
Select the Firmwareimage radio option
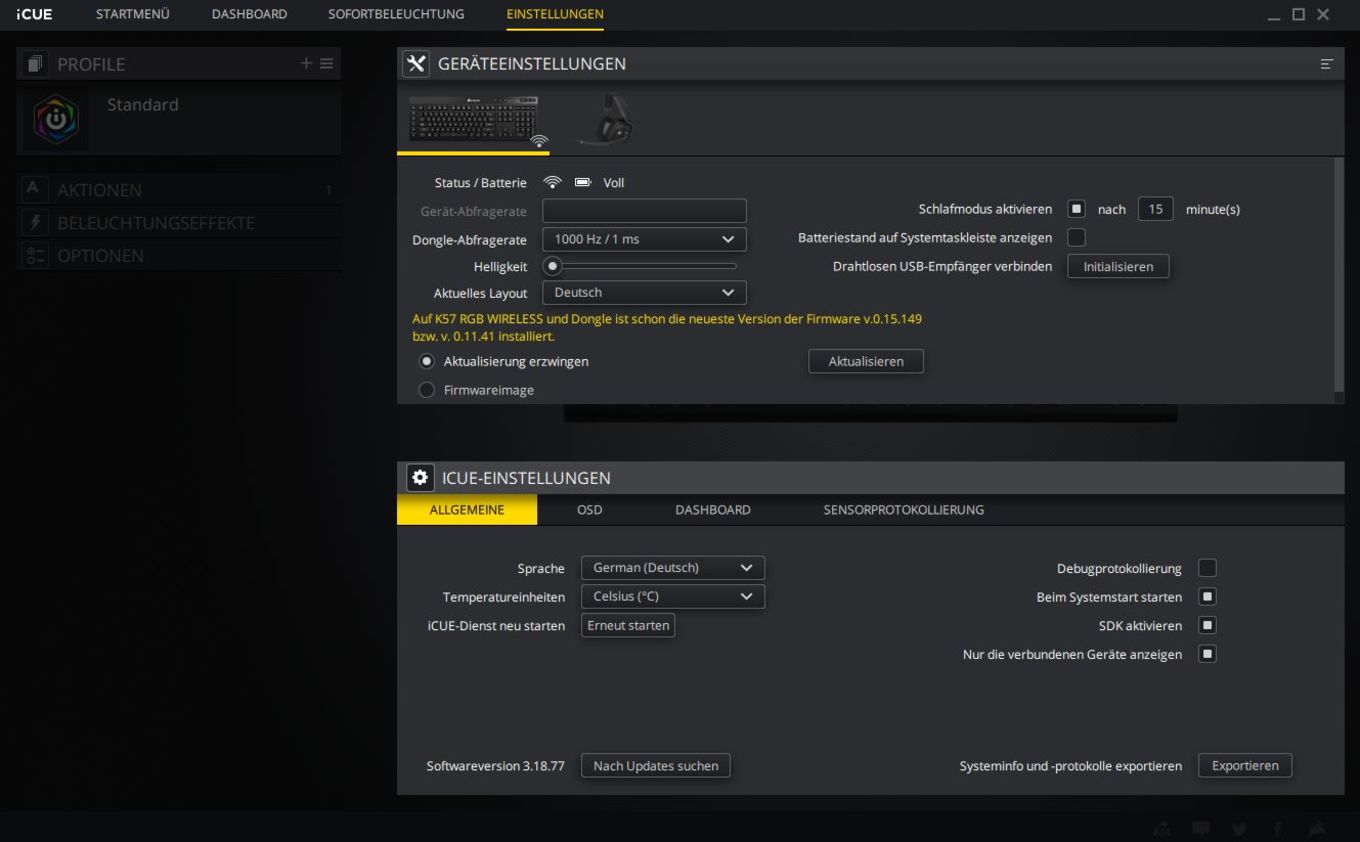[x=427, y=390]
